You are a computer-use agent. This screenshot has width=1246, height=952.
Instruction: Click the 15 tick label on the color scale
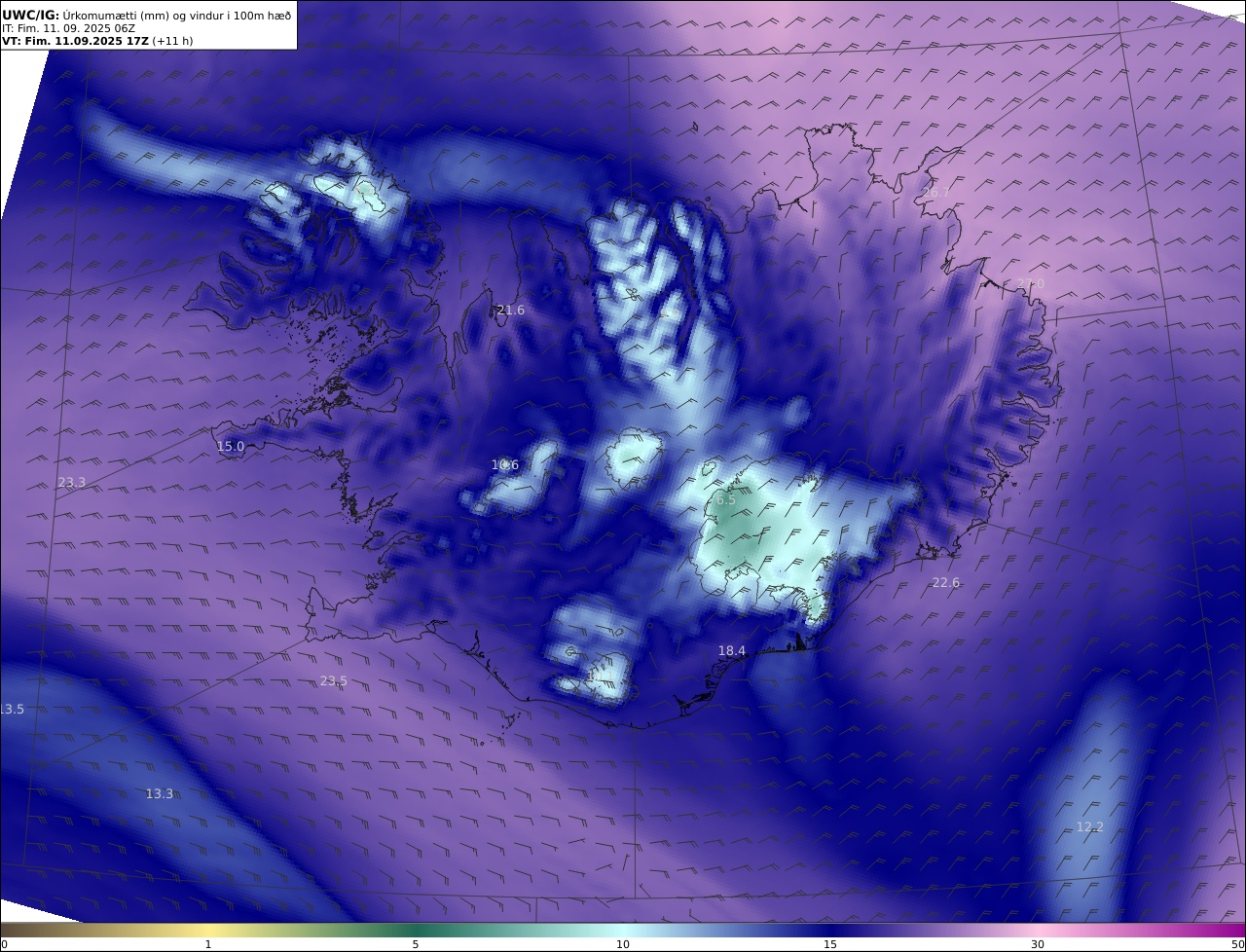830,944
